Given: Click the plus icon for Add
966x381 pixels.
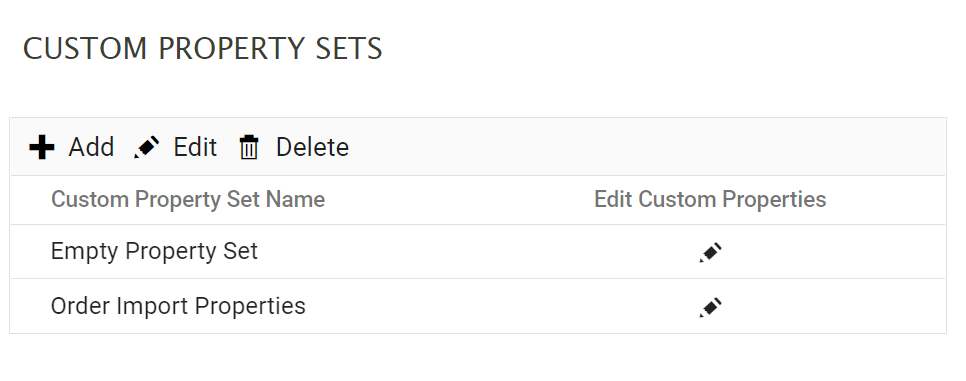Looking at the screenshot, I should point(42,147).
